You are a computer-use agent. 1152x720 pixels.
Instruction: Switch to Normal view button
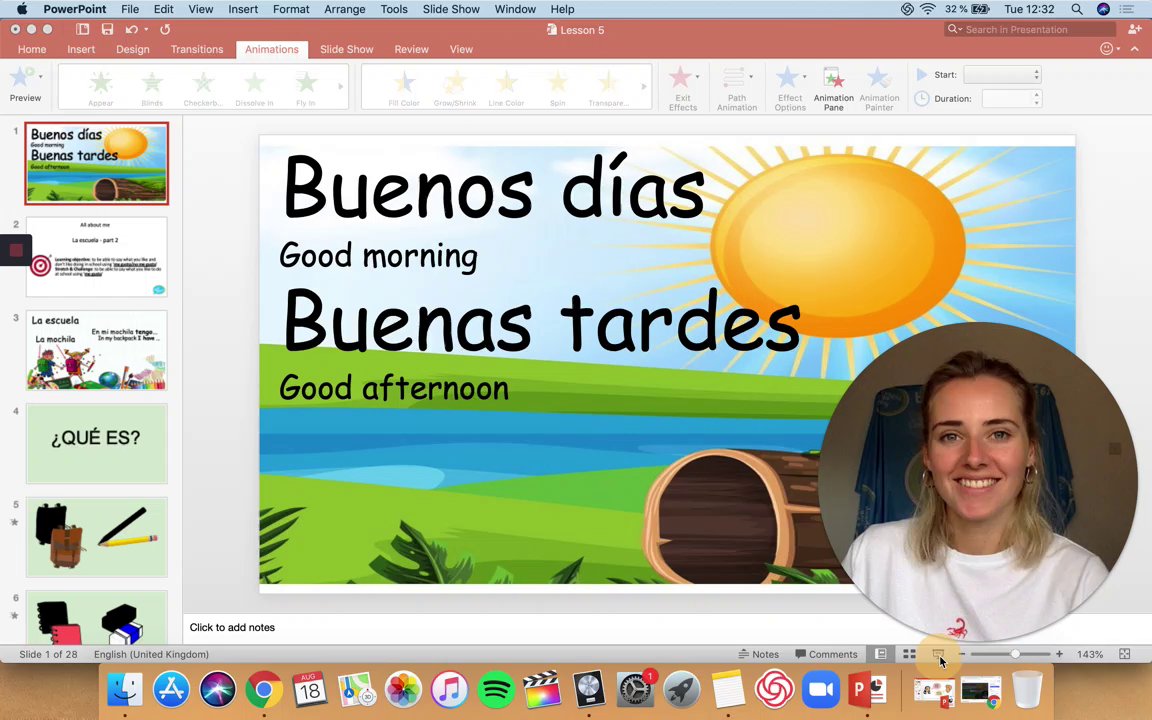pyautogui.click(x=880, y=654)
